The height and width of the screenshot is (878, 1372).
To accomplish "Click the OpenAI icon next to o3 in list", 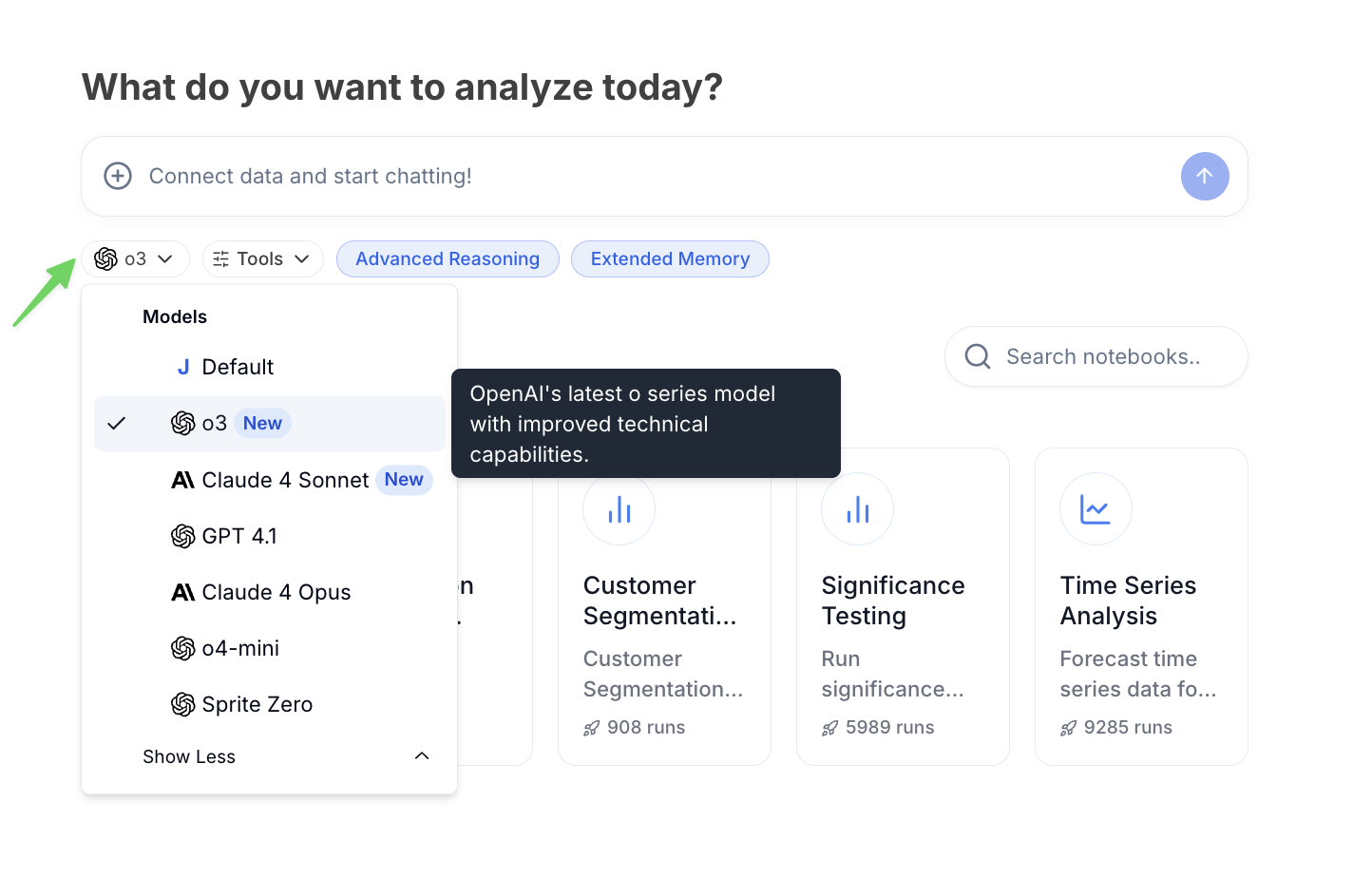I will (x=183, y=423).
